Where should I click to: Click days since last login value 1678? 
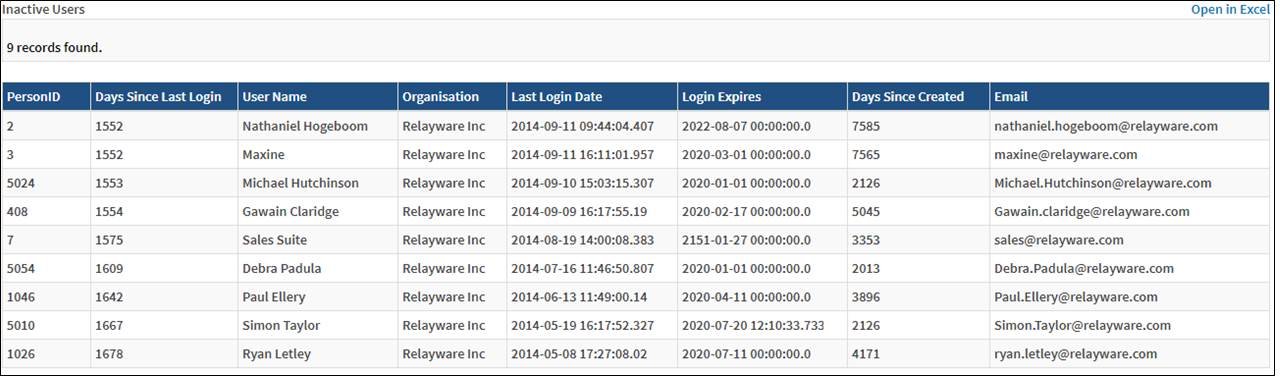click(x=109, y=354)
